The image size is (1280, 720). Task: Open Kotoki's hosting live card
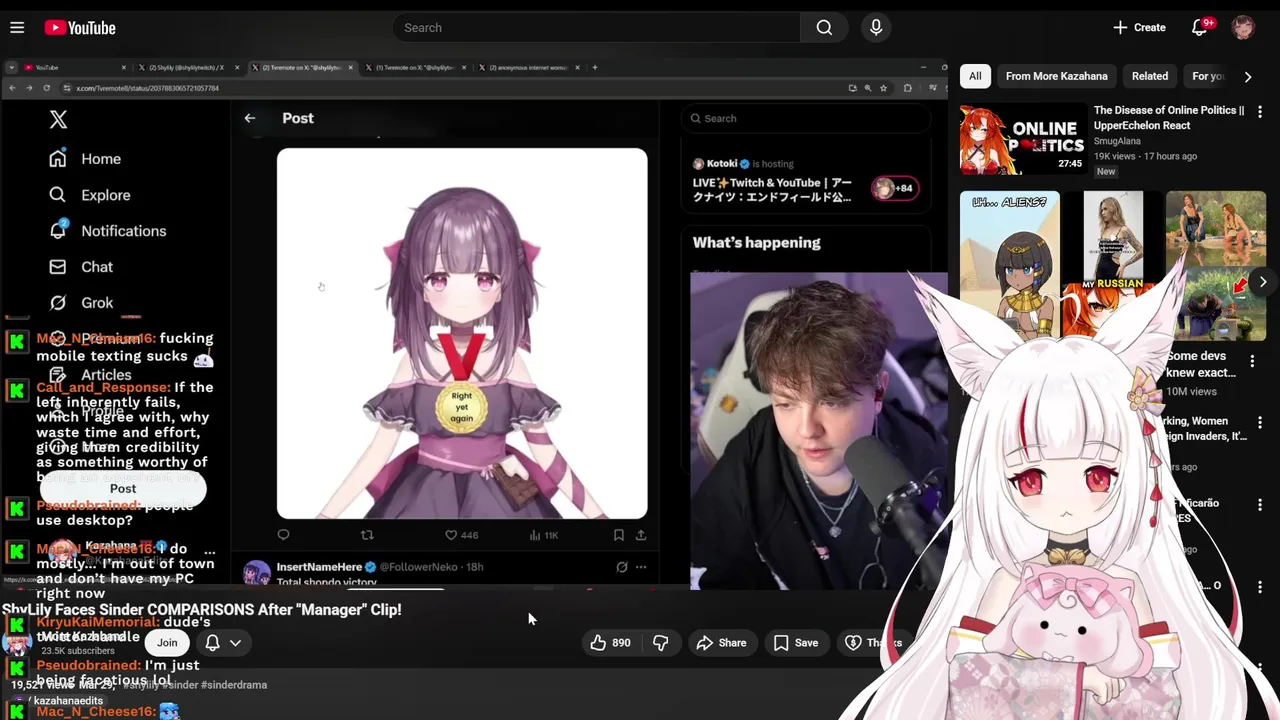tap(806, 181)
